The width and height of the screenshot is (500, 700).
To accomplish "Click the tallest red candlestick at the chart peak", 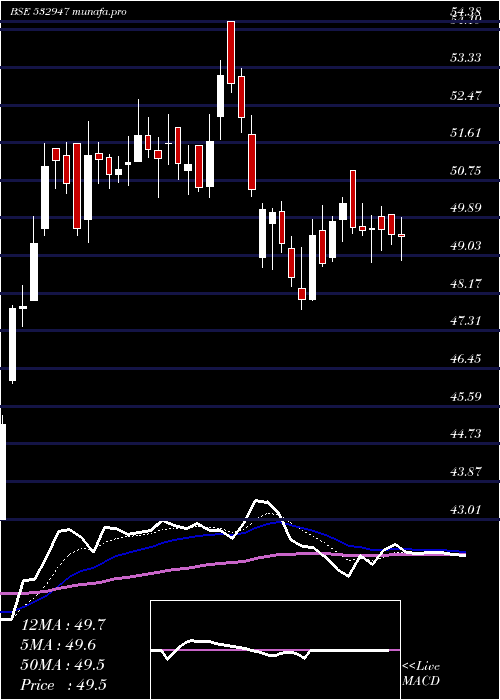I will [x=231, y=52].
